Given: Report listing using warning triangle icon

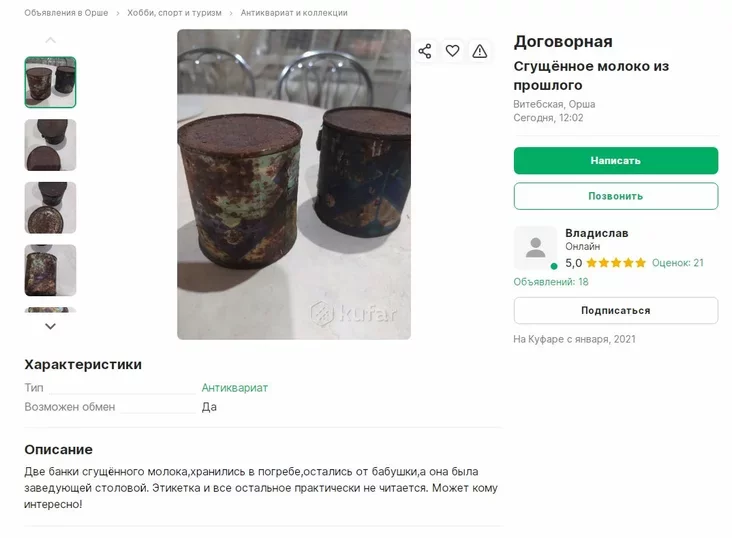Looking at the screenshot, I should pyautogui.click(x=480, y=51).
